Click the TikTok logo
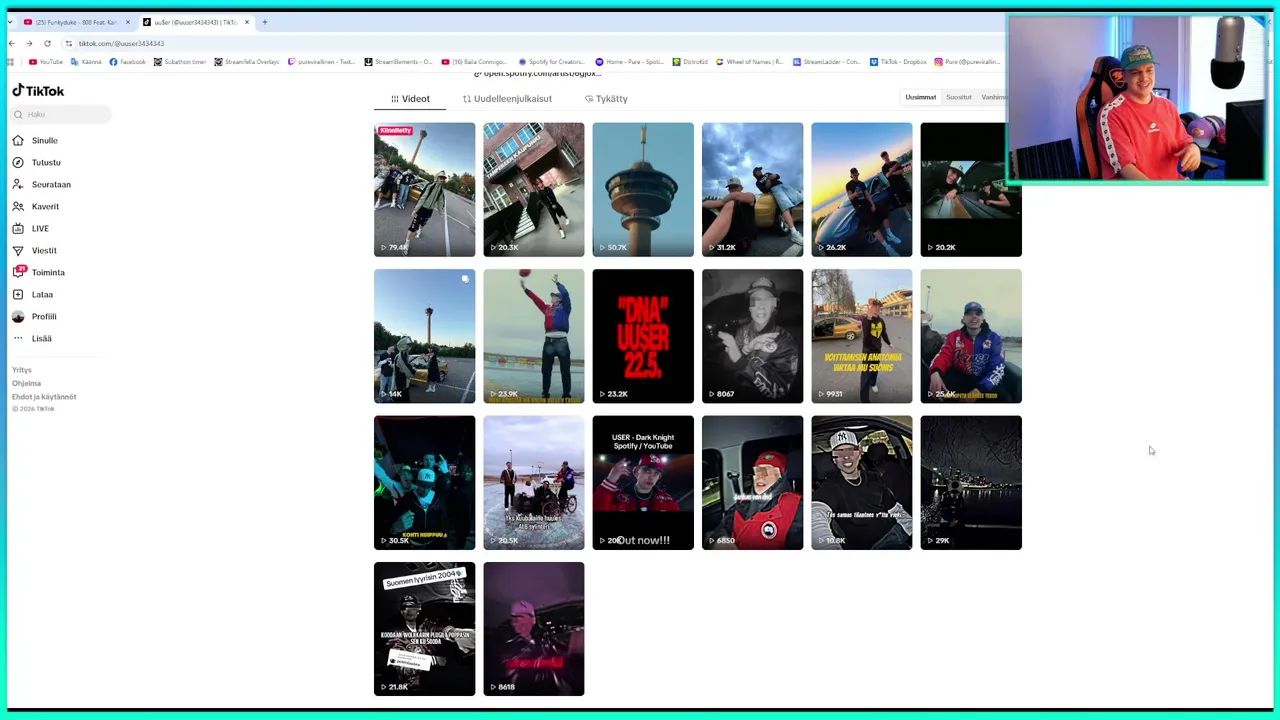Viewport: 1280px width, 720px height. (x=38, y=90)
